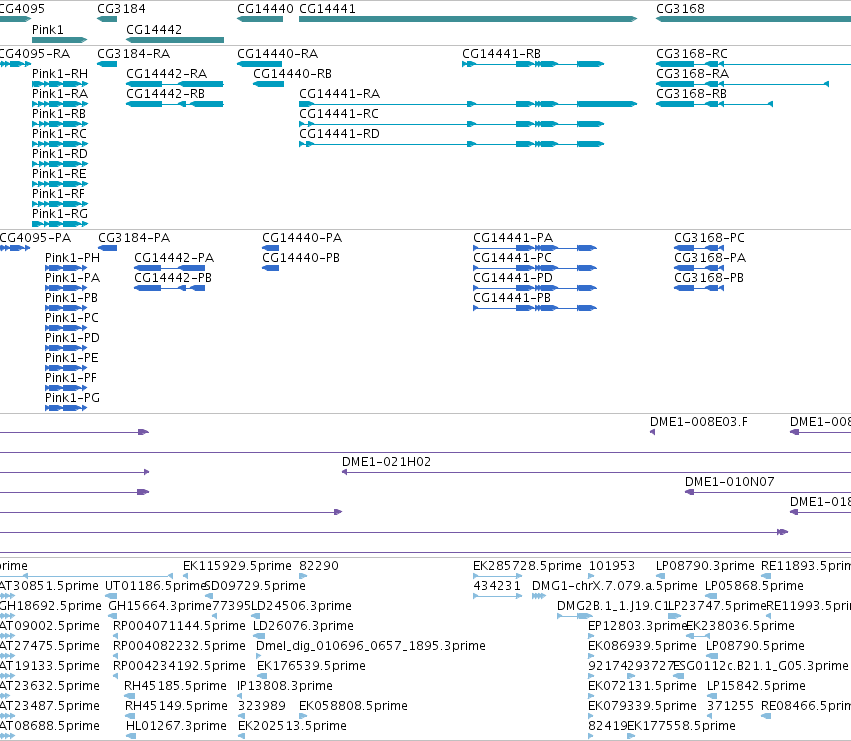Click protein CG14440-PB label
Viewport: 851px width, 741px height.
pos(301,258)
